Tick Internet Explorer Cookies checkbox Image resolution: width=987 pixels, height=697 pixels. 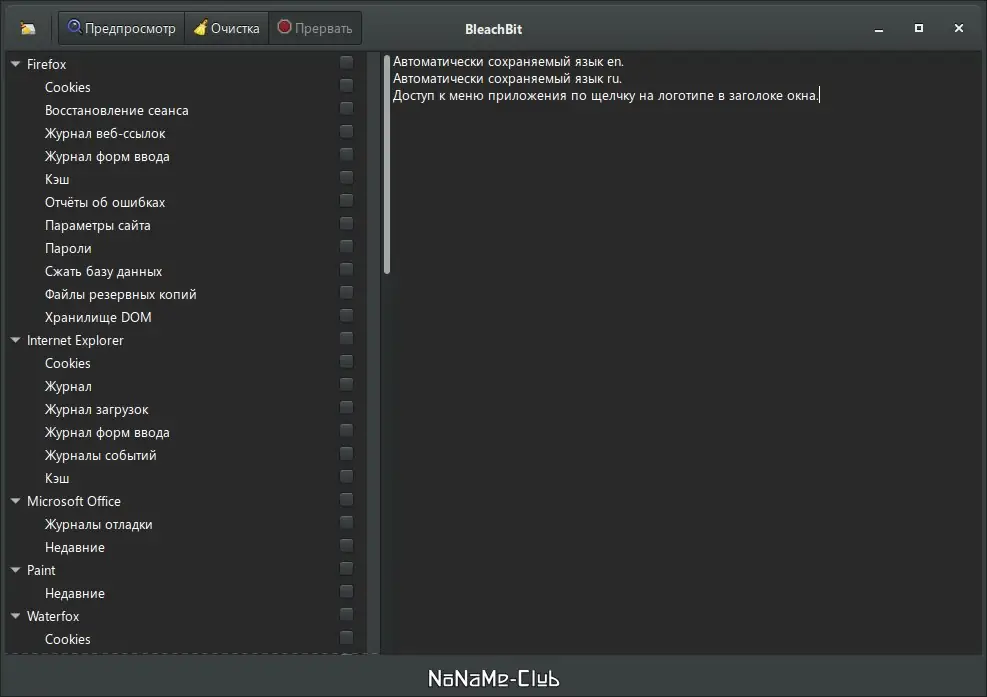point(346,361)
